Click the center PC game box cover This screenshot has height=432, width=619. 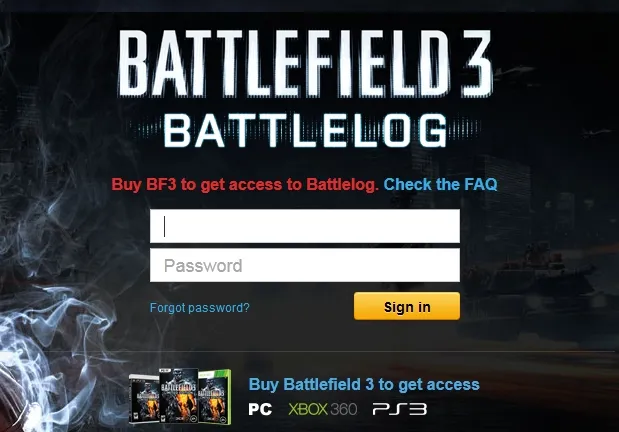(178, 396)
